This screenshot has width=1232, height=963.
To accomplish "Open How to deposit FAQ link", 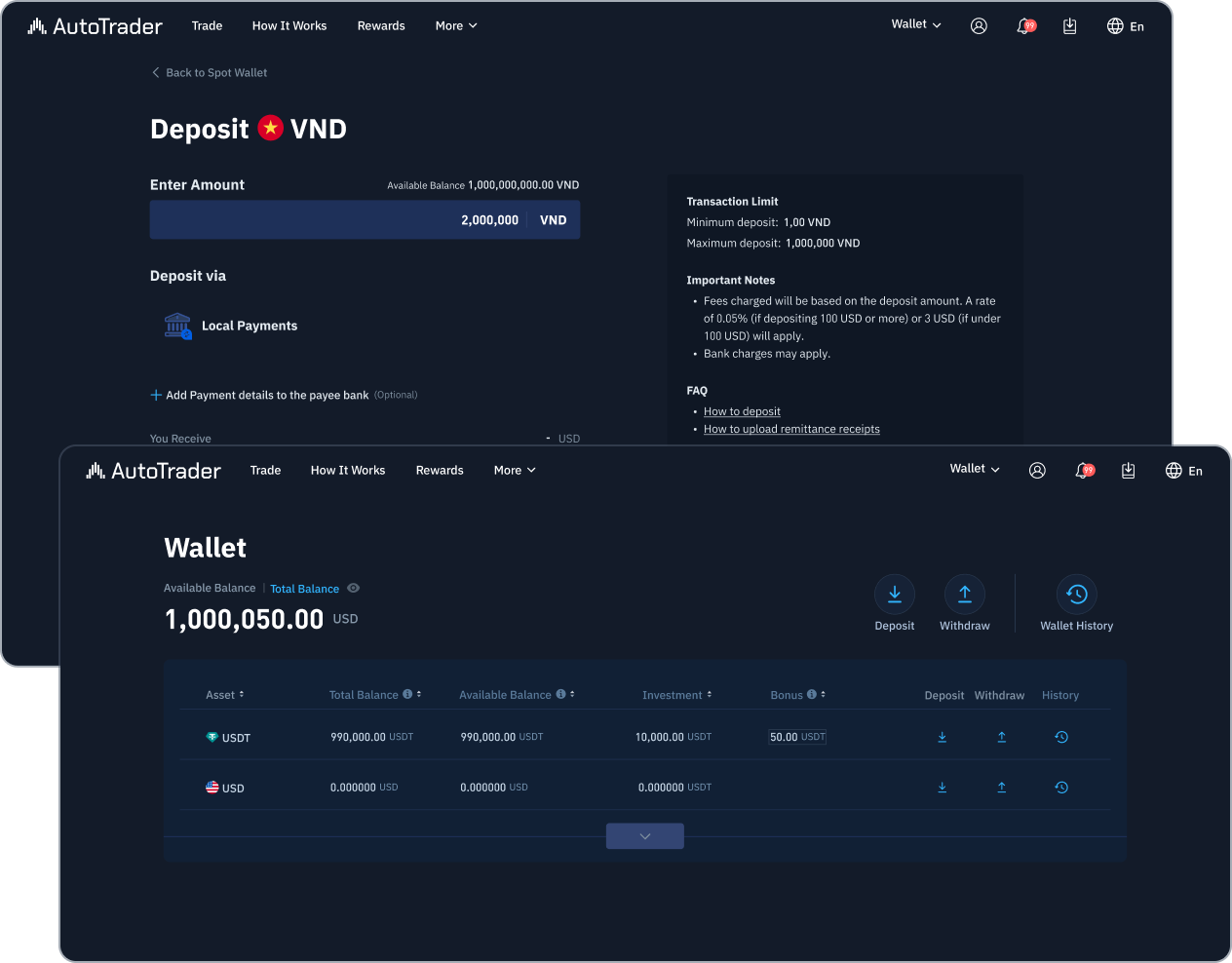I will click(x=742, y=411).
